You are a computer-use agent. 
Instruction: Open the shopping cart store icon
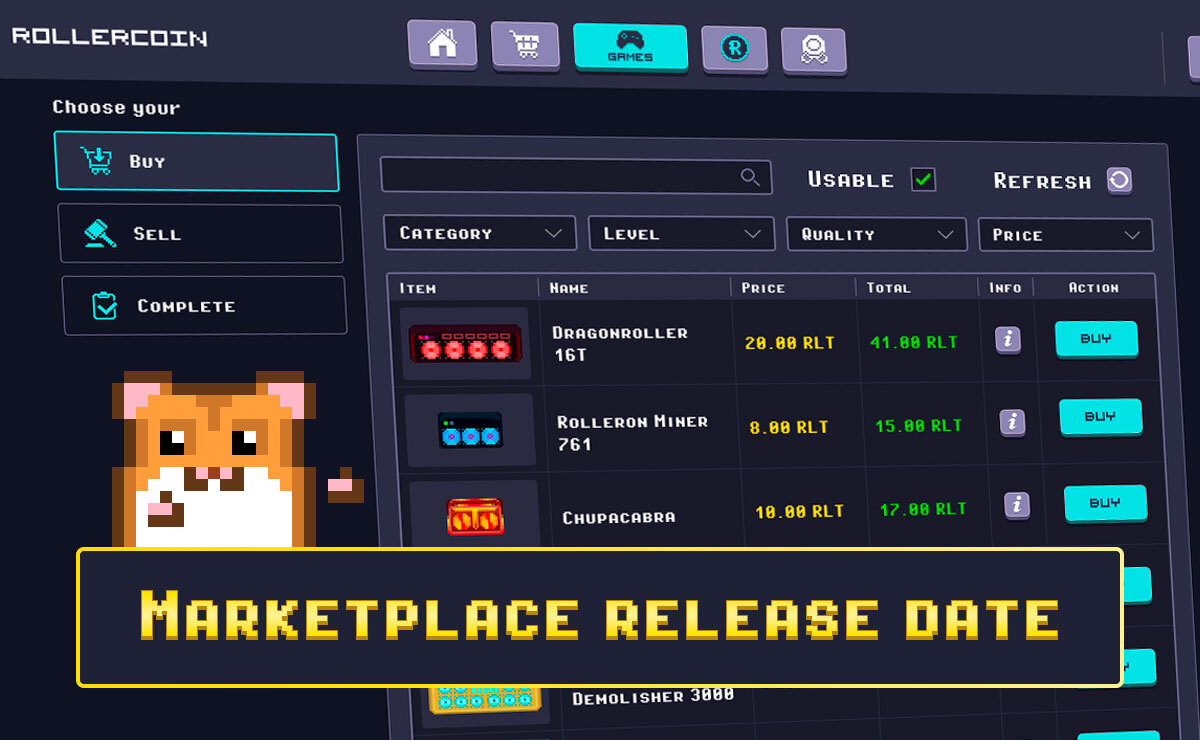coord(524,46)
